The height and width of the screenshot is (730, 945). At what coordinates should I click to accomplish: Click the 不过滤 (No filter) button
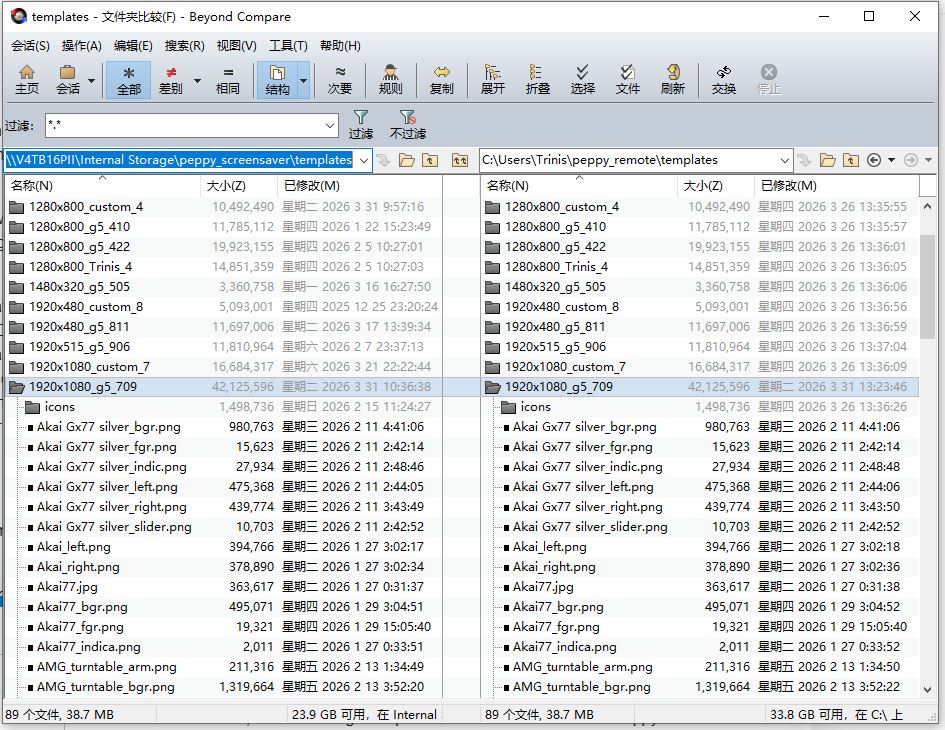407,124
